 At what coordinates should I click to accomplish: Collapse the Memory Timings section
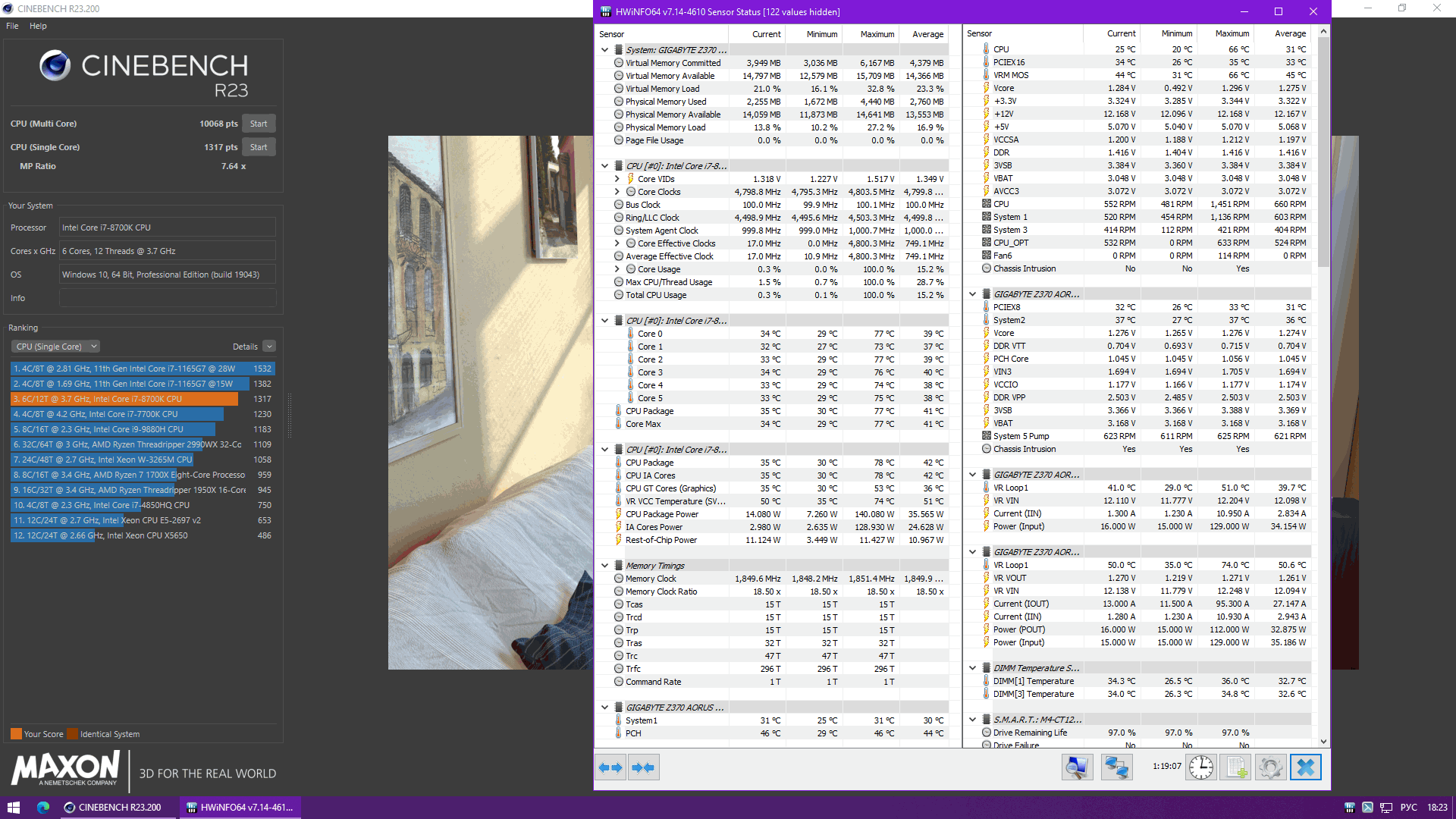click(x=604, y=566)
